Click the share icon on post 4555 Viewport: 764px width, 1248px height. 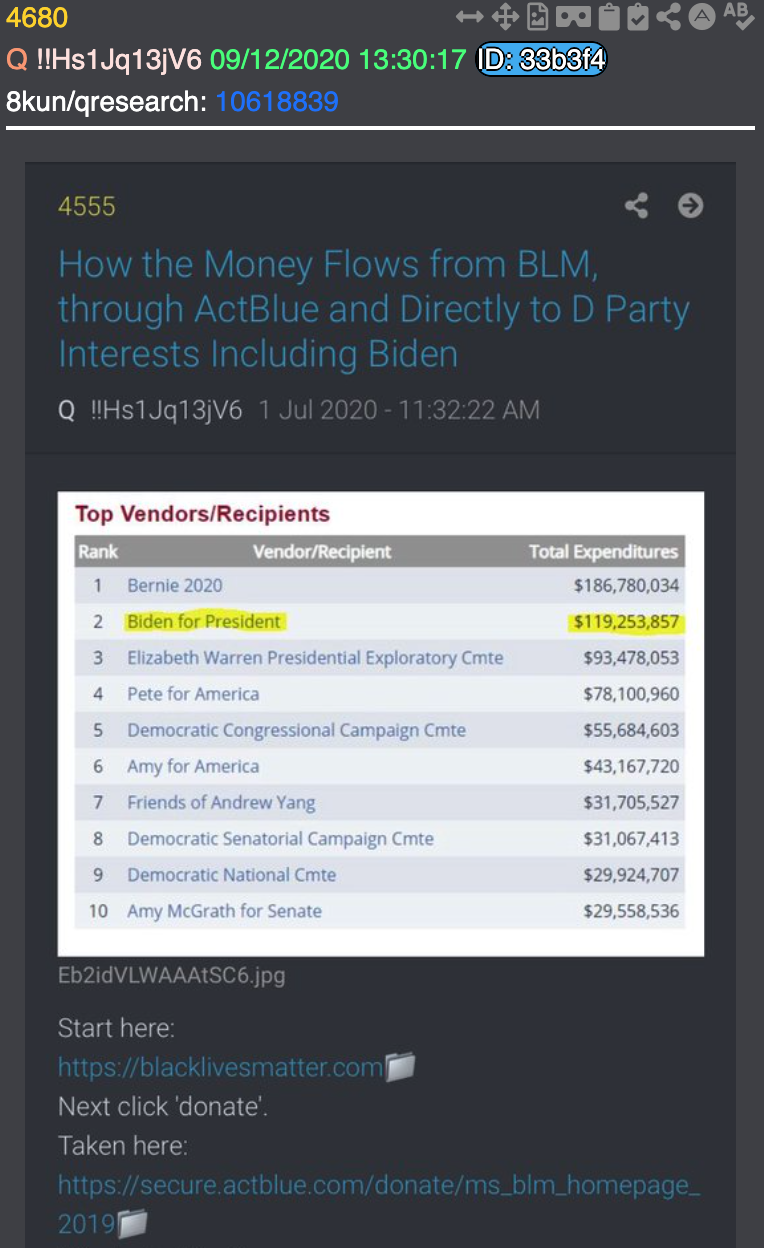coord(636,206)
